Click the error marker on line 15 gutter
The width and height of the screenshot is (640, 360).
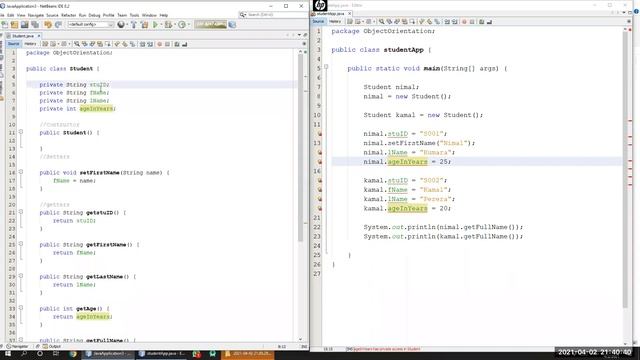[x=320, y=162]
